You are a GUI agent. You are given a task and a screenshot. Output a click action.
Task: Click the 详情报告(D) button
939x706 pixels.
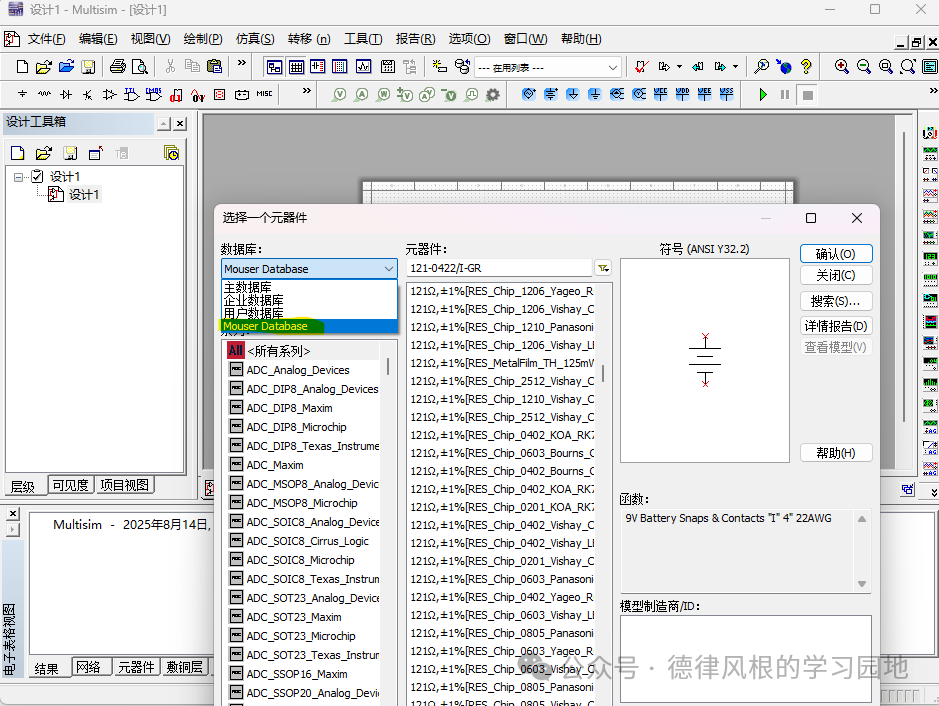coord(836,326)
